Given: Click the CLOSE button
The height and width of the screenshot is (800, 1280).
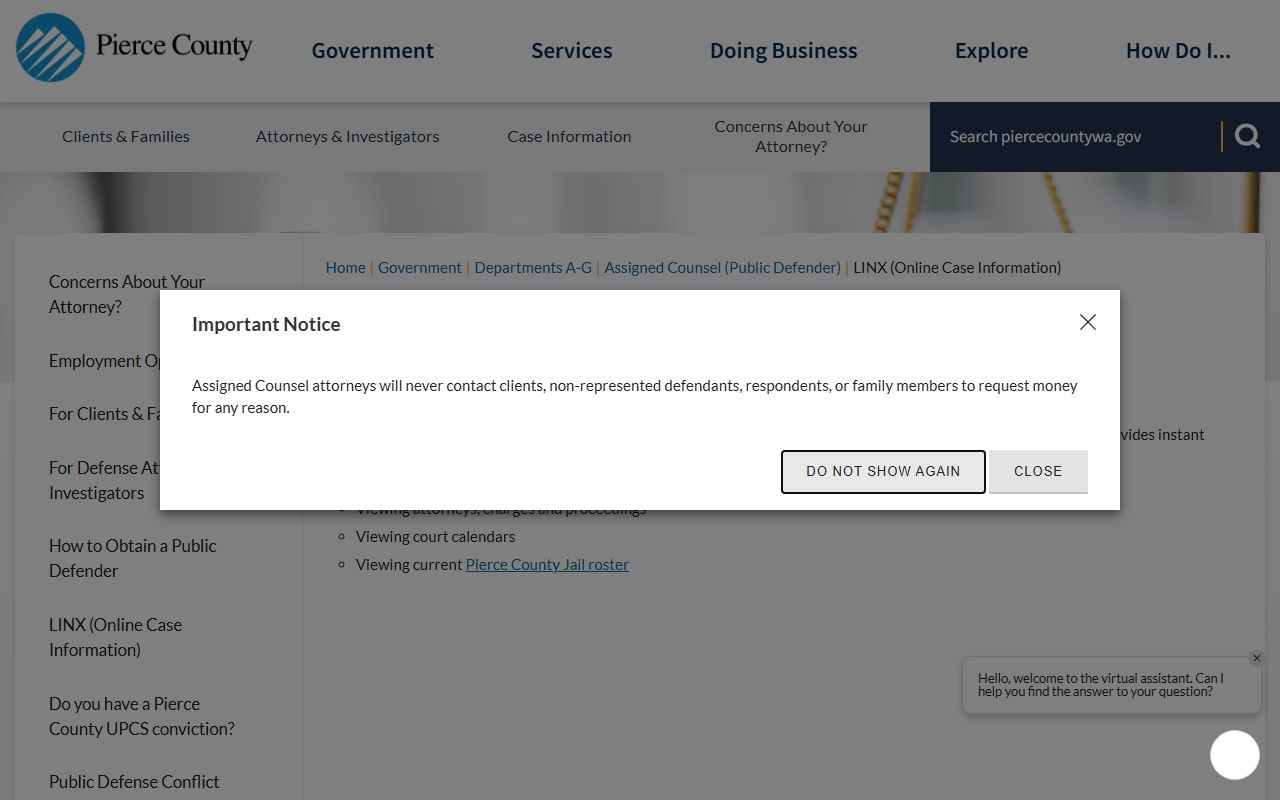Looking at the screenshot, I should pos(1038,471).
